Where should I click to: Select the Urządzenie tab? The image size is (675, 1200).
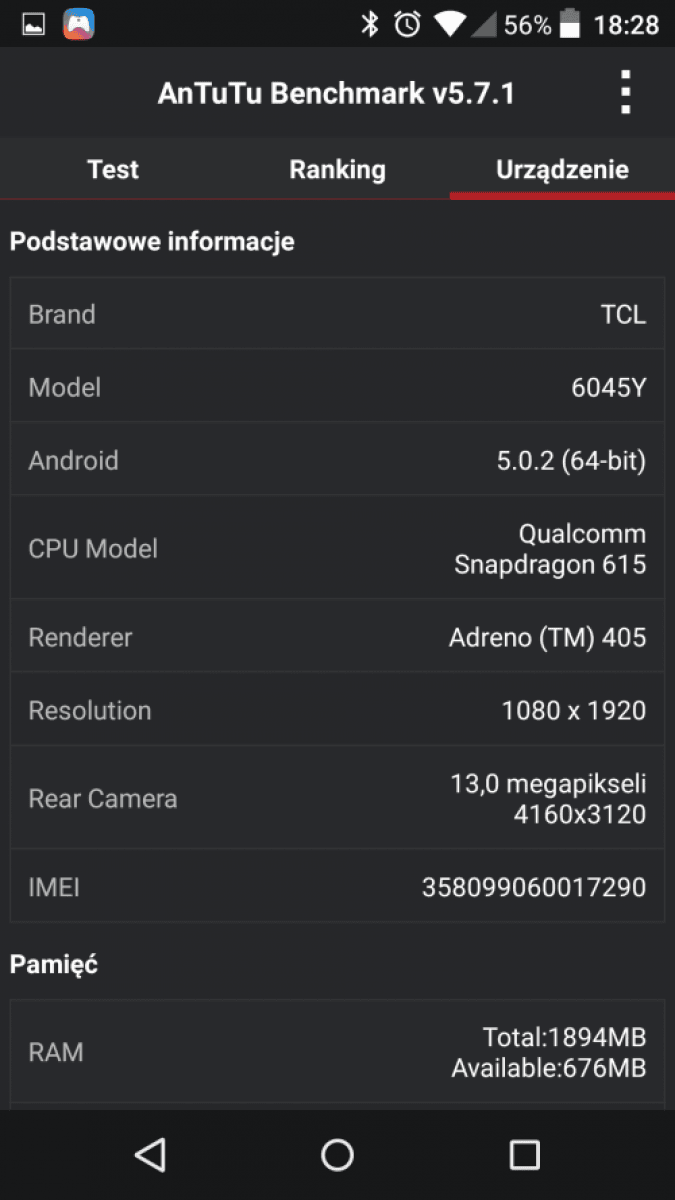point(562,169)
